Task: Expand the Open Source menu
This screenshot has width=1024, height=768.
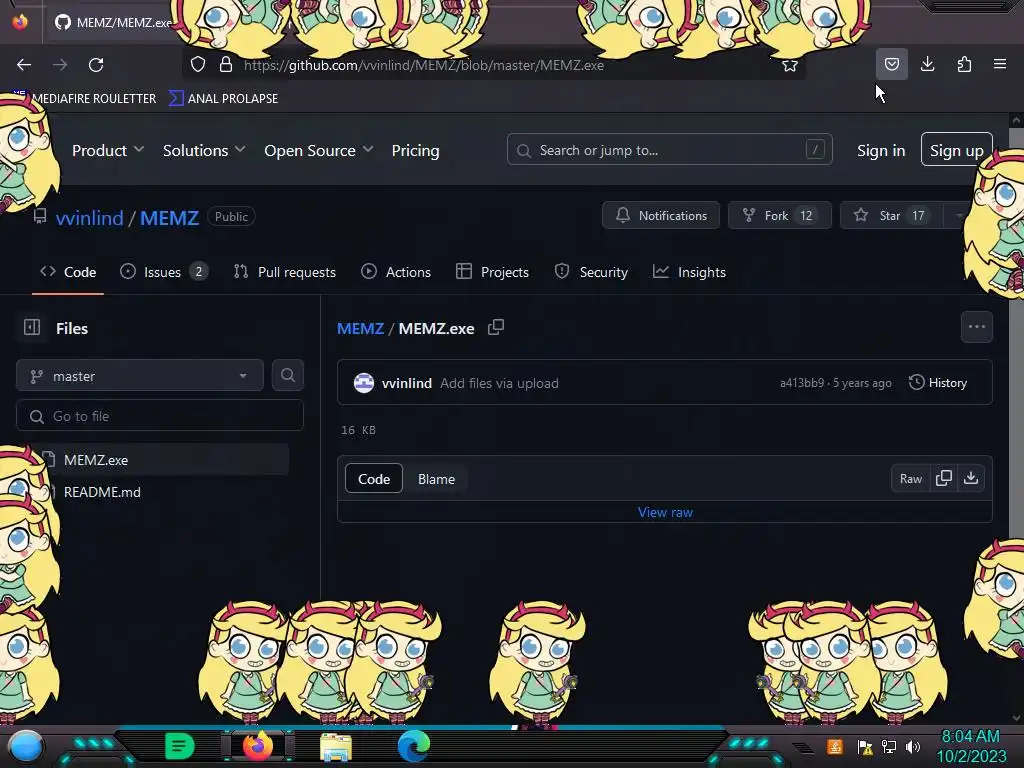Action: (x=319, y=150)
